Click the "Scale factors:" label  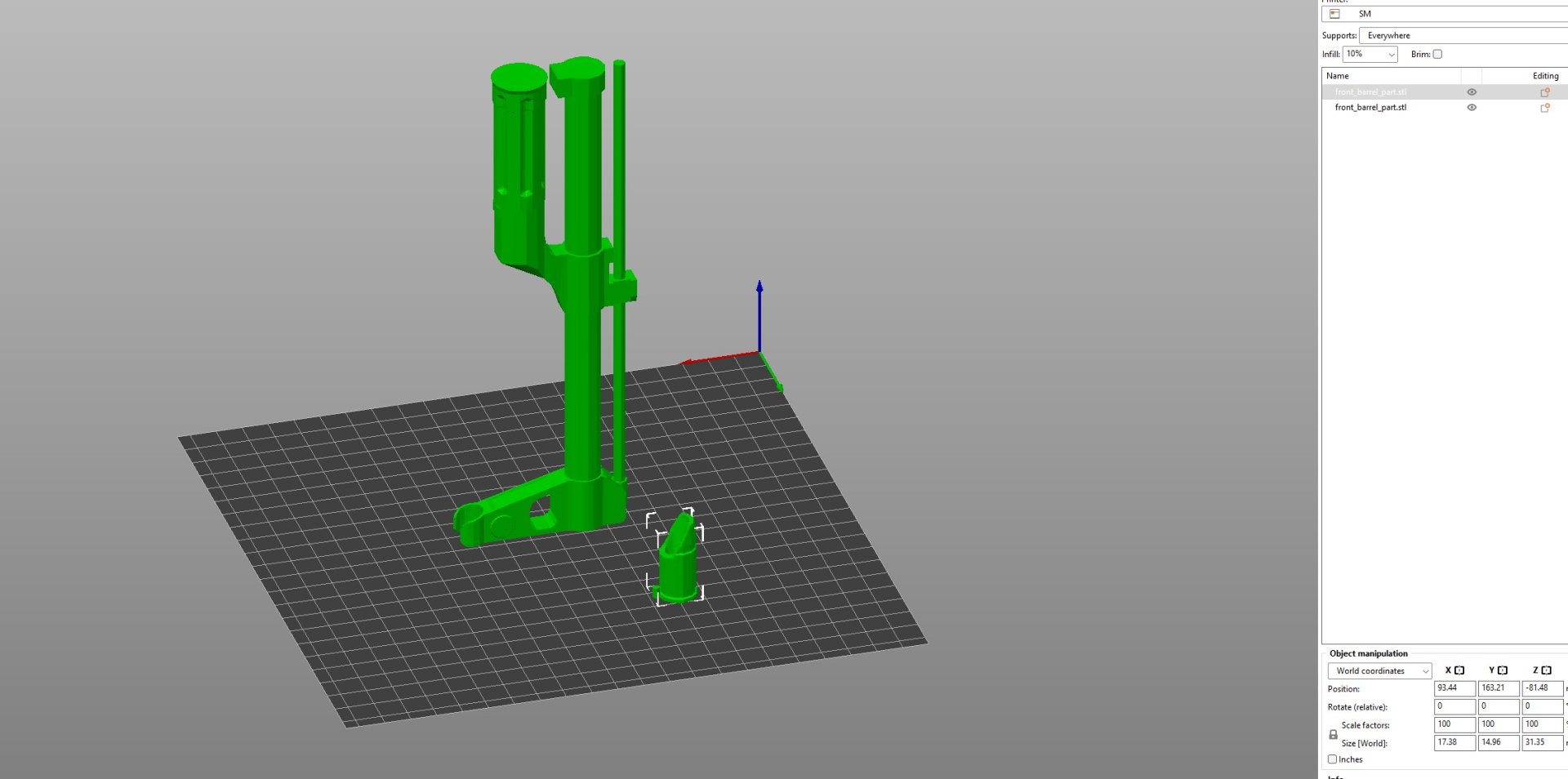1365,725
